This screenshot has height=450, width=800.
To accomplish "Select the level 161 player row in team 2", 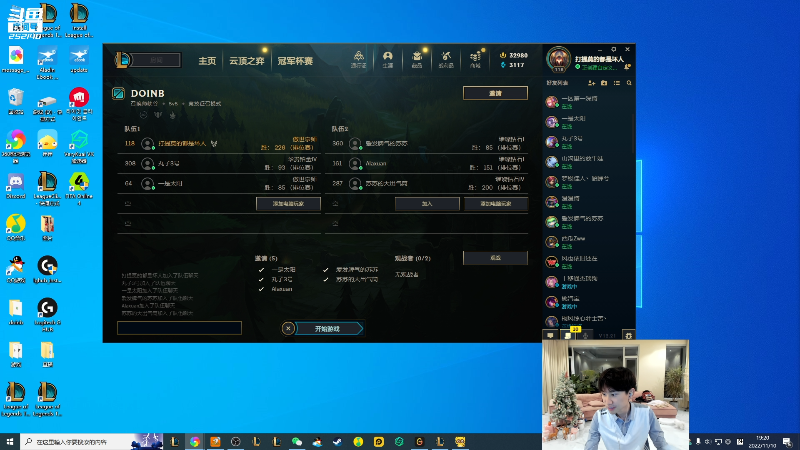I will (427, 163).
